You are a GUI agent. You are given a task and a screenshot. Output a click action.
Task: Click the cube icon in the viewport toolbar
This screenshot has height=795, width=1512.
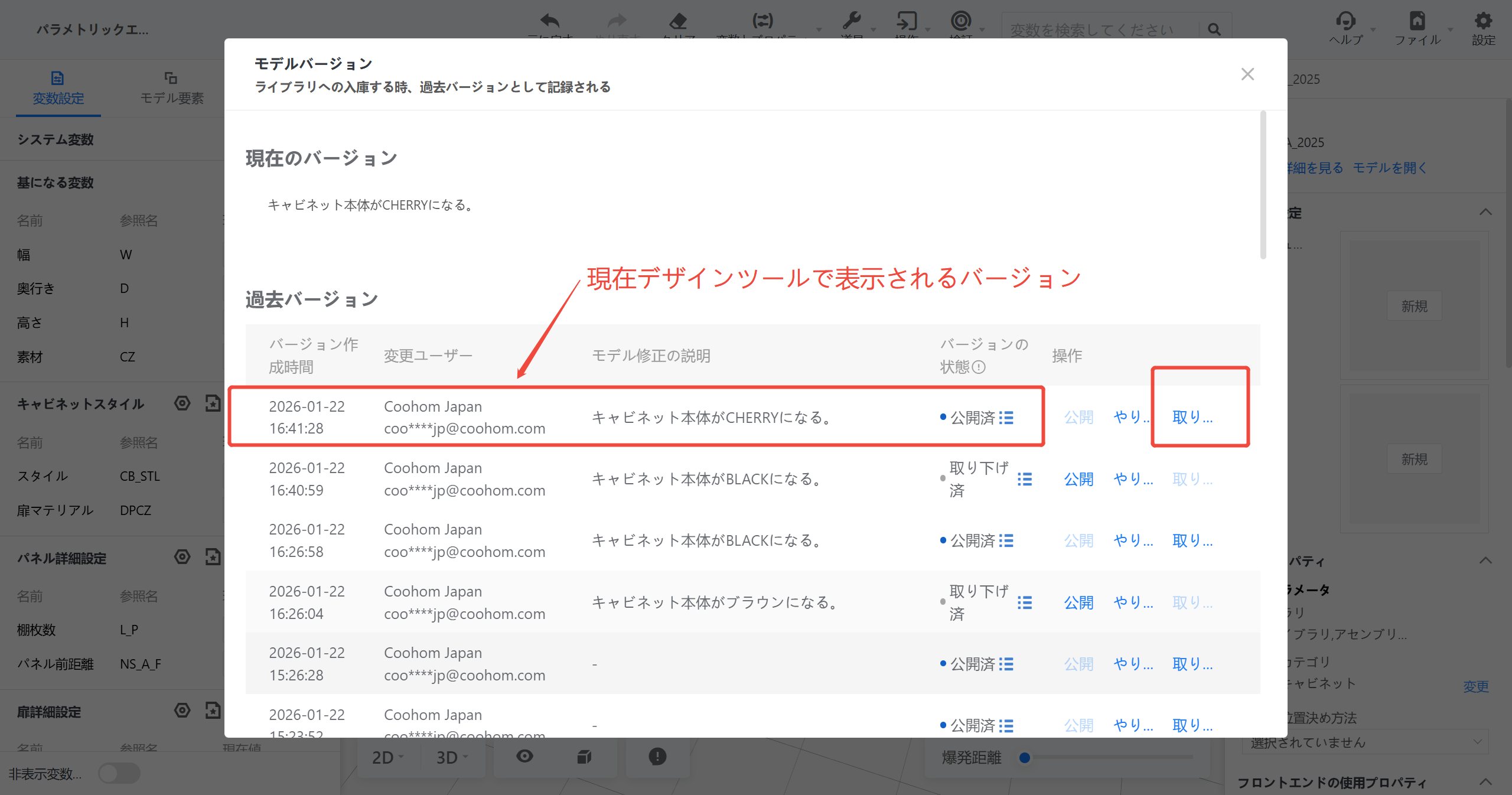pos(584,757)
